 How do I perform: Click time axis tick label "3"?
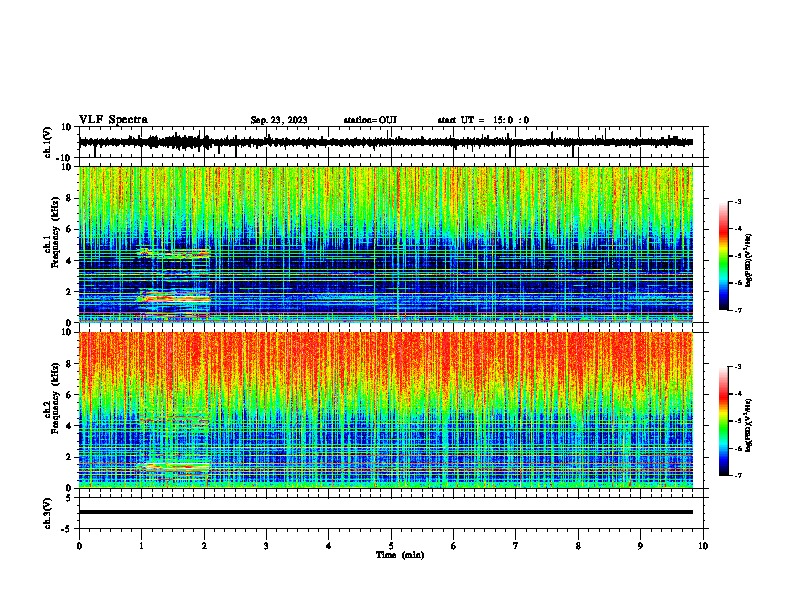tap(266, 546)
